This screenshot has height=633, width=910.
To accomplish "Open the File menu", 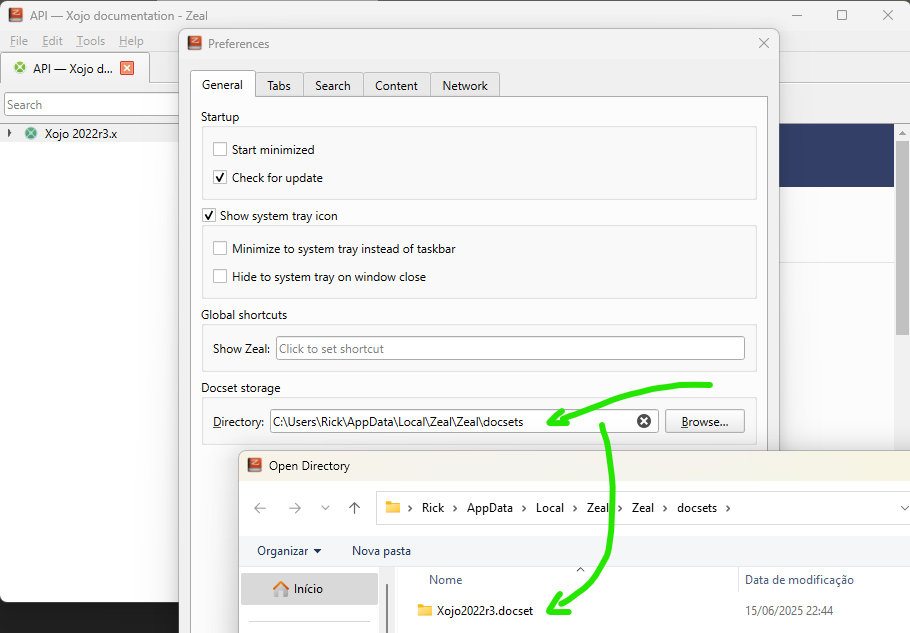I will (x=19, y=41).
